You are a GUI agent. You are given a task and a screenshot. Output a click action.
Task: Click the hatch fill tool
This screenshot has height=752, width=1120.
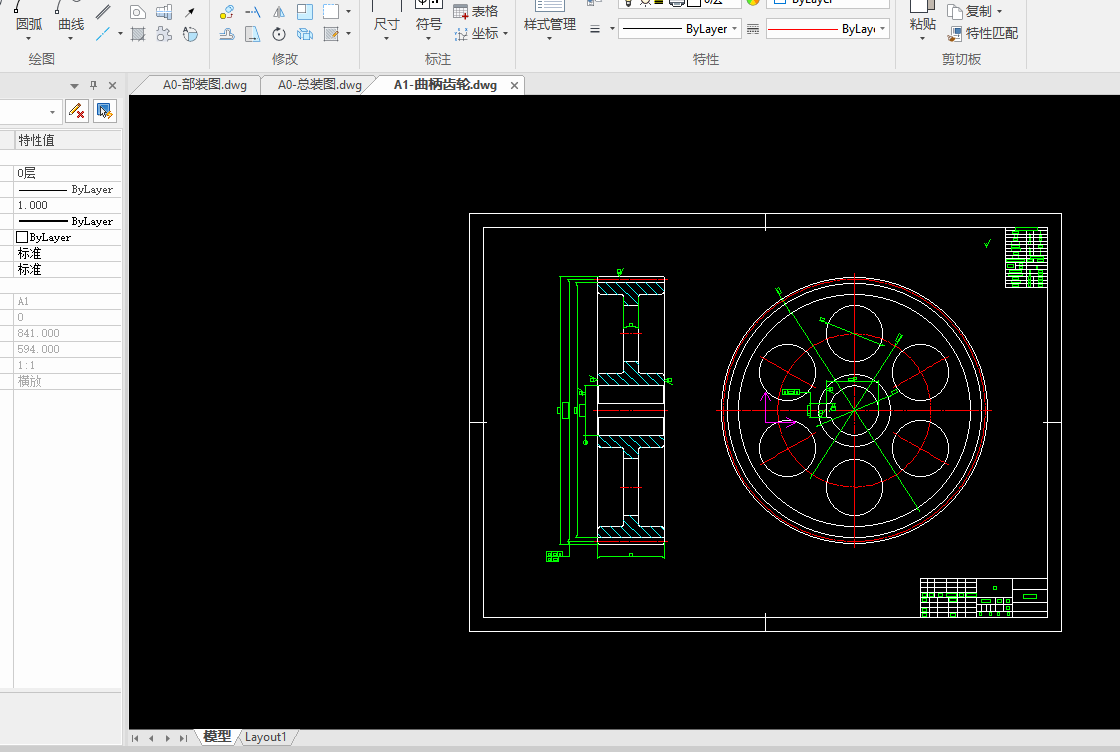[x=138, y=34]
